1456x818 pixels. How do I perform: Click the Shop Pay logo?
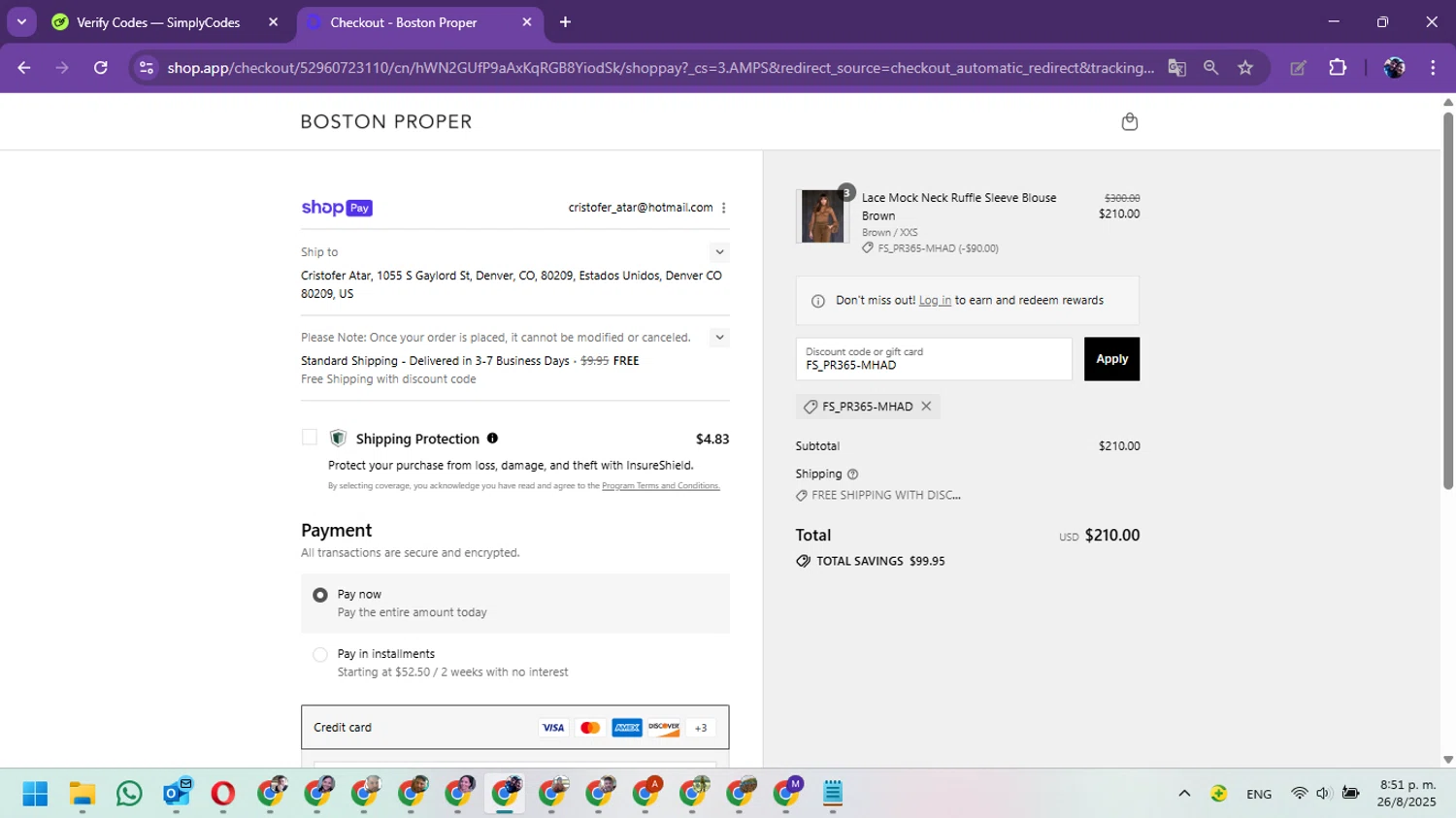pyautogui.click(x=337, y=208)
